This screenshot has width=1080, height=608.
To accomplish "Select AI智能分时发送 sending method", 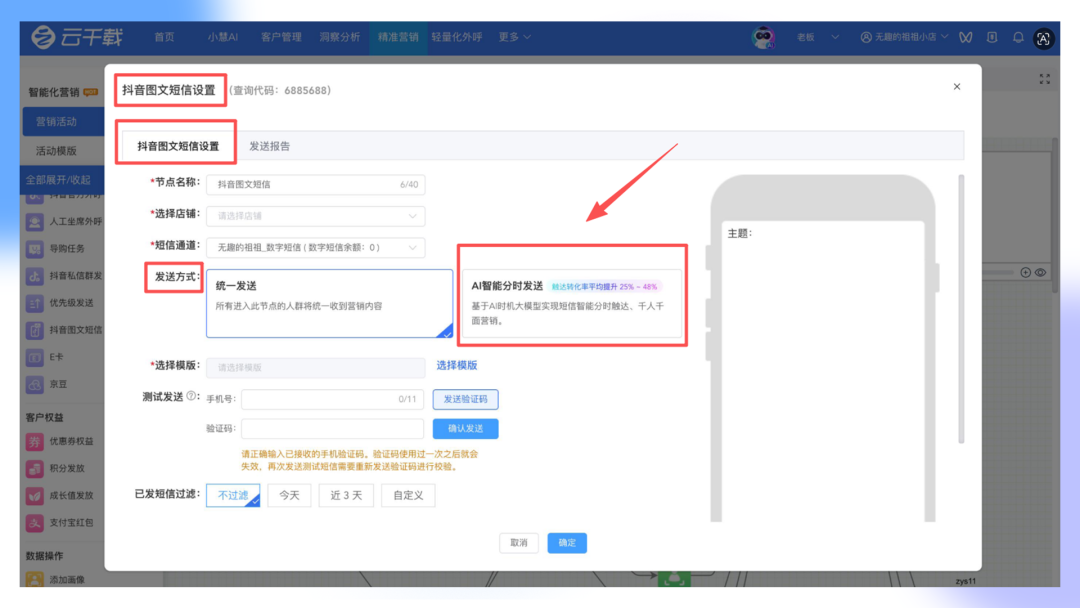I will point(572,304).
